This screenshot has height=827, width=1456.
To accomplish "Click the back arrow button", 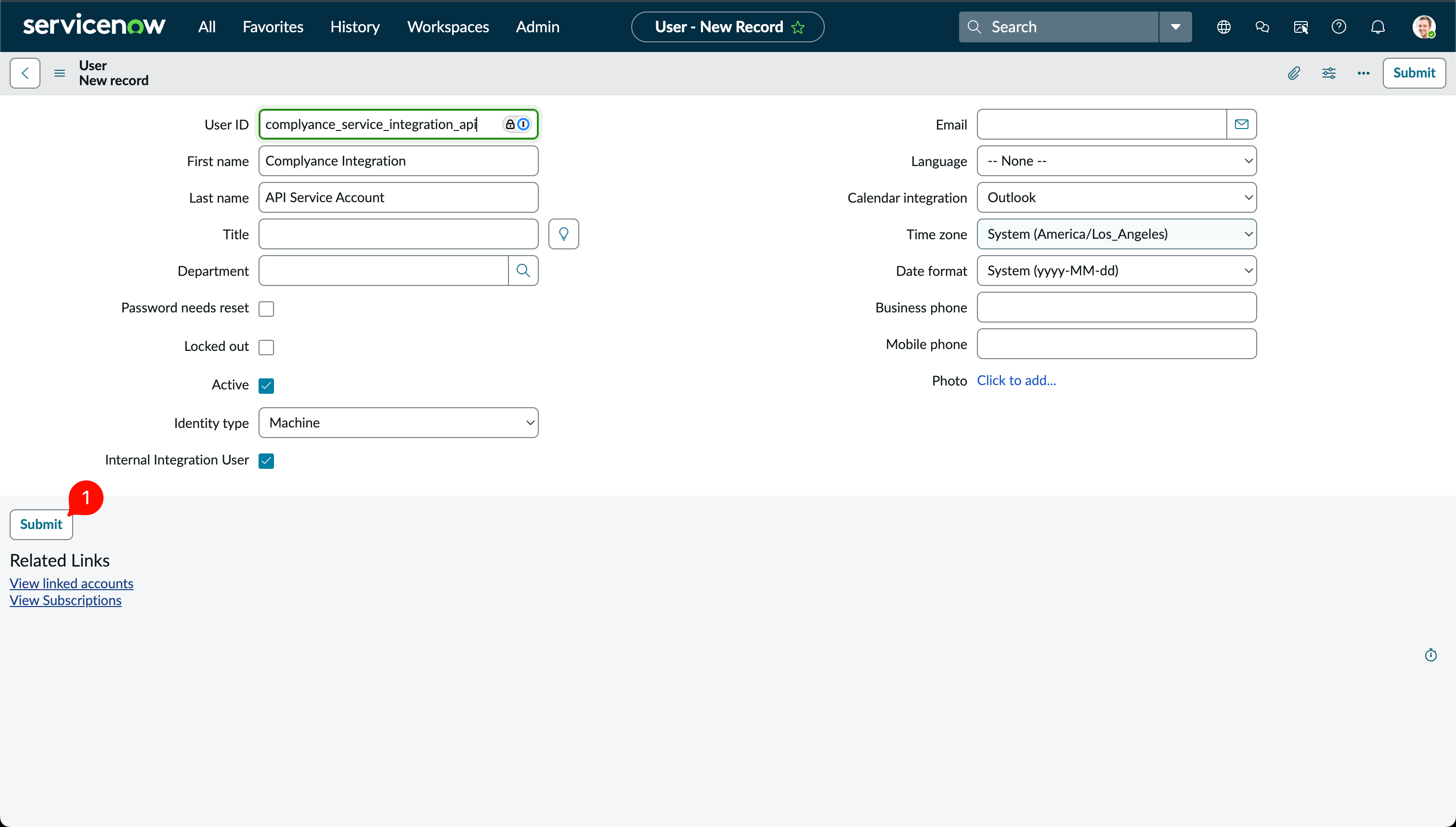I will click(x=25, y=73).
